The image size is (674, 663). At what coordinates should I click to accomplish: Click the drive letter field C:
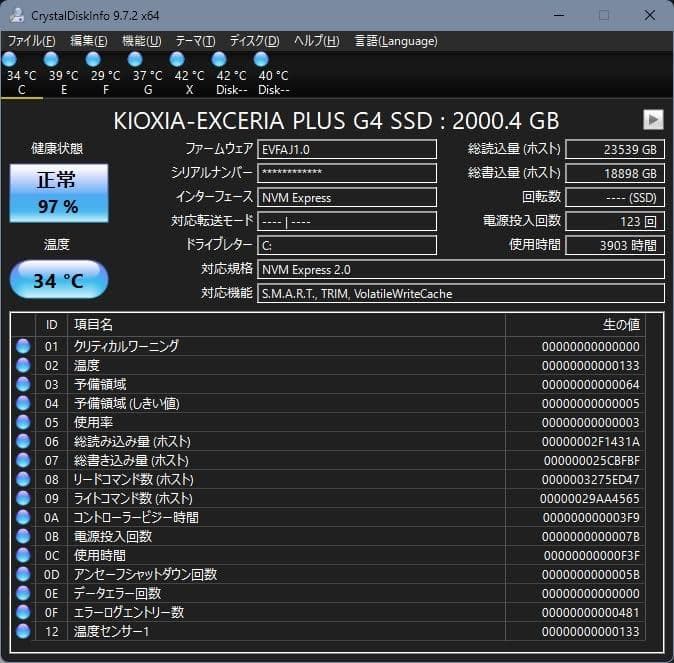pyautogui.click(x=347, y=245)
